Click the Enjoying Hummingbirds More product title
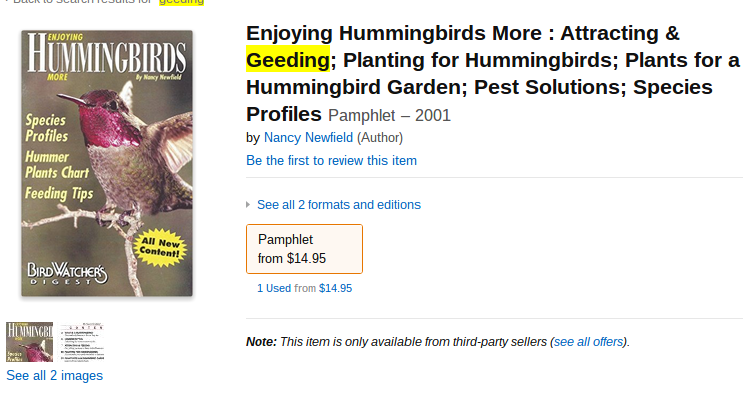The width and height of the screenshot is (743, 394). click(x=493, y=73)
